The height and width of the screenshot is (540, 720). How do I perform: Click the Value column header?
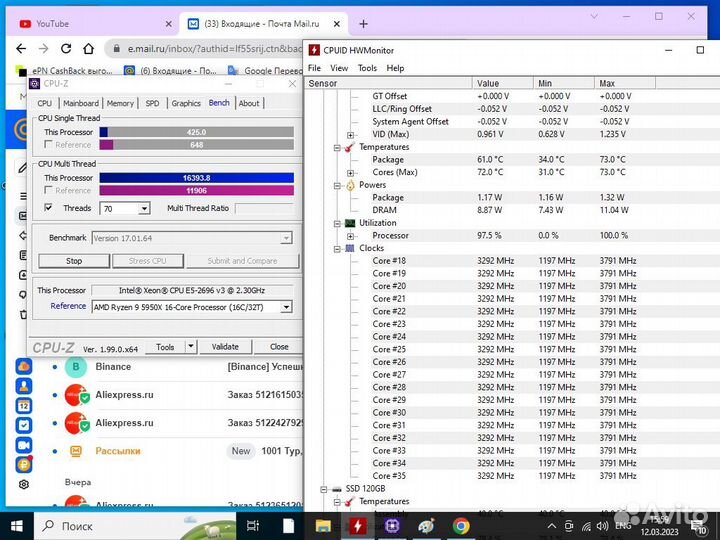[503, 83]
